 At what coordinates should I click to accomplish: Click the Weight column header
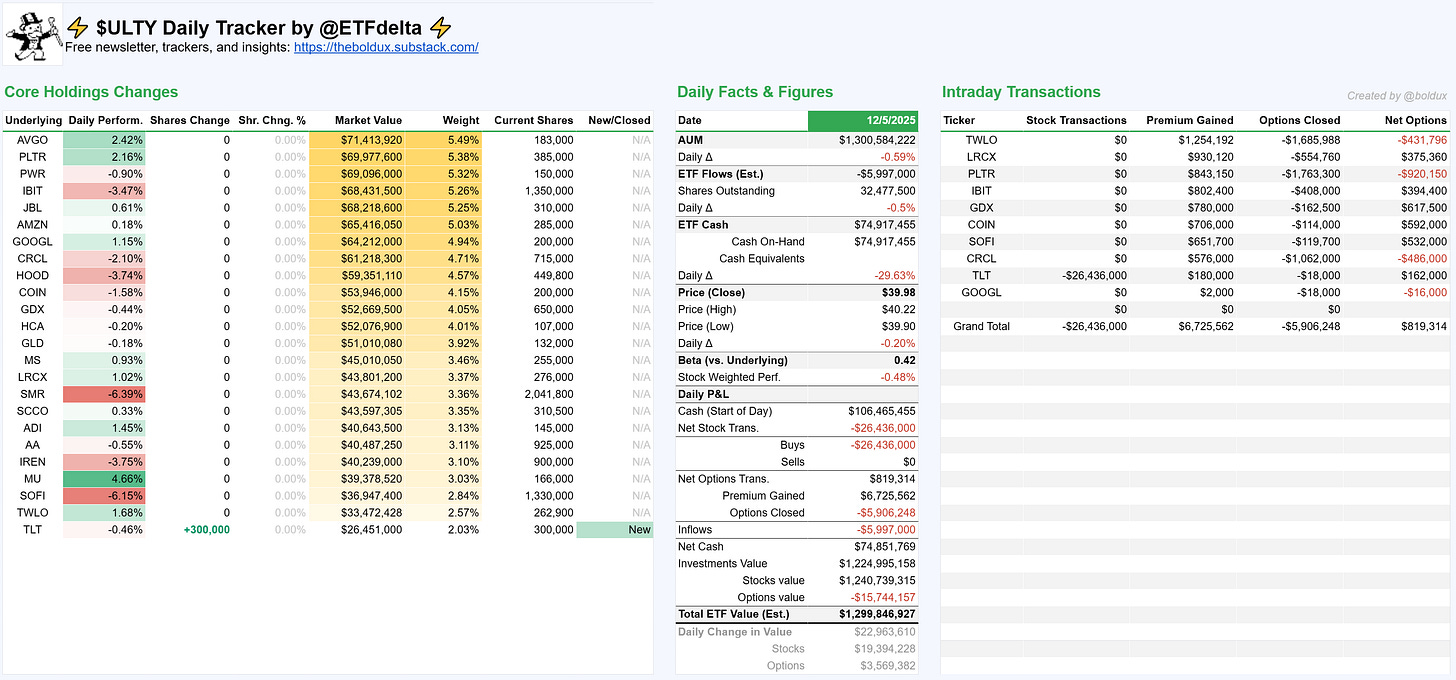tap(461, 120)
